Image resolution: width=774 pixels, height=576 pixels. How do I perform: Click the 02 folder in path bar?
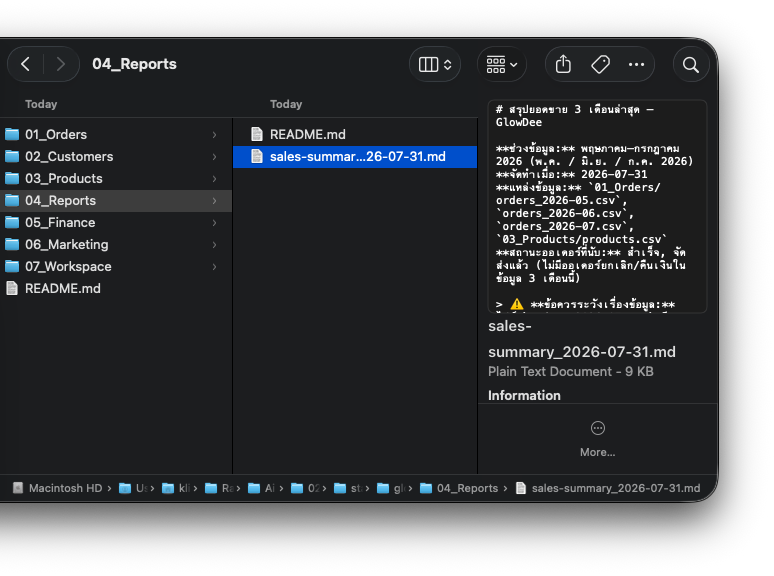[305, 488]
